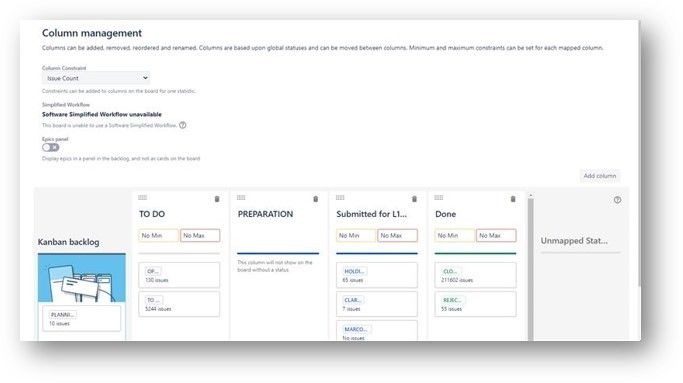Select the CLO... status card in Done
The width and height of the screenshot is (683, 383).
coord(475,275)
